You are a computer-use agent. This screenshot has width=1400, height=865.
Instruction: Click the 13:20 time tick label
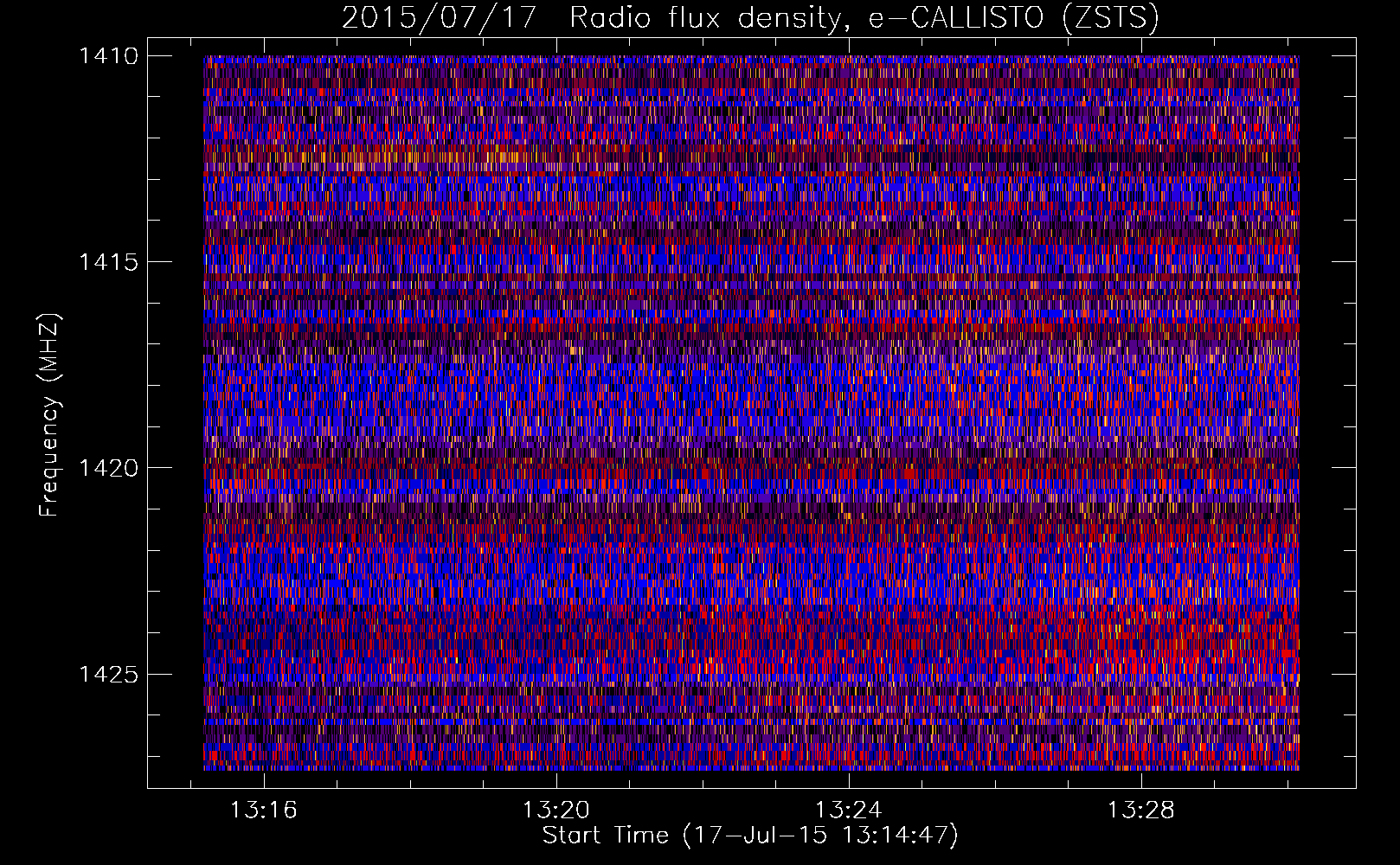[556, 810]
